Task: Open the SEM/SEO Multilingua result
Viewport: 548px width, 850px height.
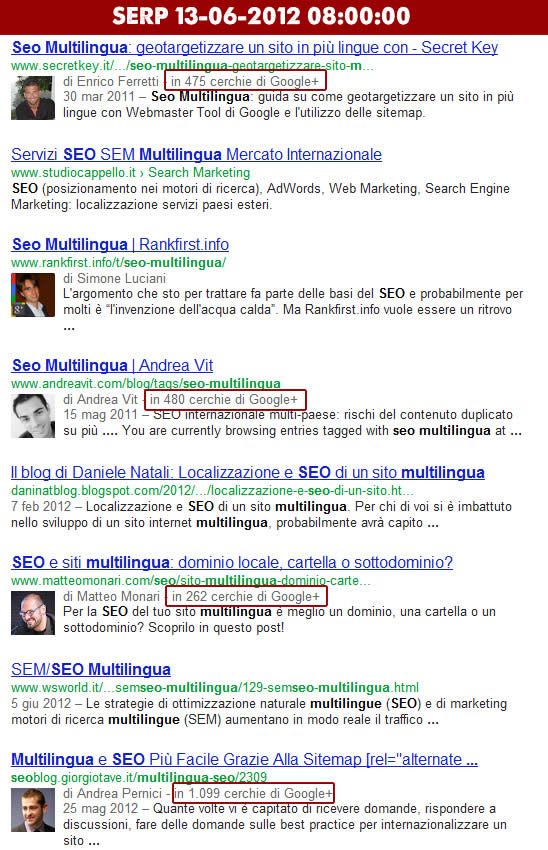Action: point(91,669)
